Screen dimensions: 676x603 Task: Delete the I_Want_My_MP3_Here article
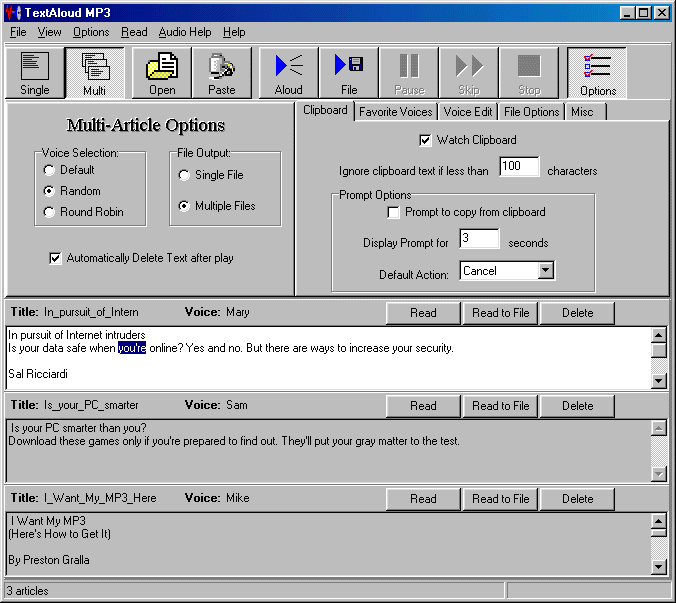(577, 499)
